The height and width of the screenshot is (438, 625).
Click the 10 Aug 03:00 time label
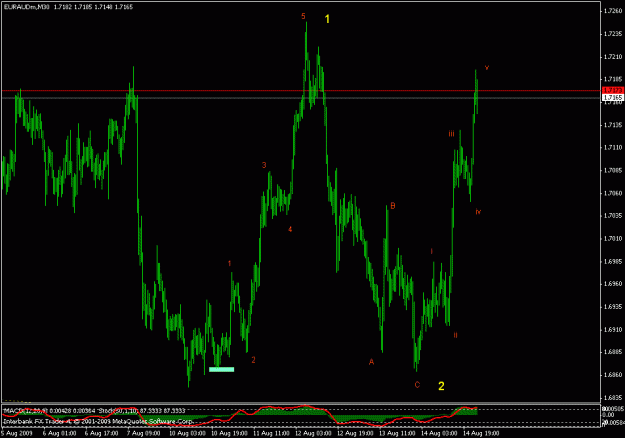coord(187,433)
